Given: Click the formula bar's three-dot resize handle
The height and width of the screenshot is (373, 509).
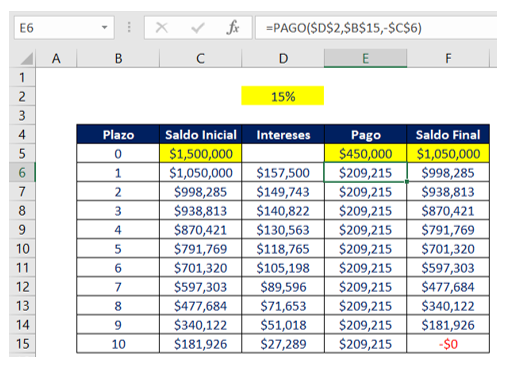Looking at the screenshot, I should point(129,28).
